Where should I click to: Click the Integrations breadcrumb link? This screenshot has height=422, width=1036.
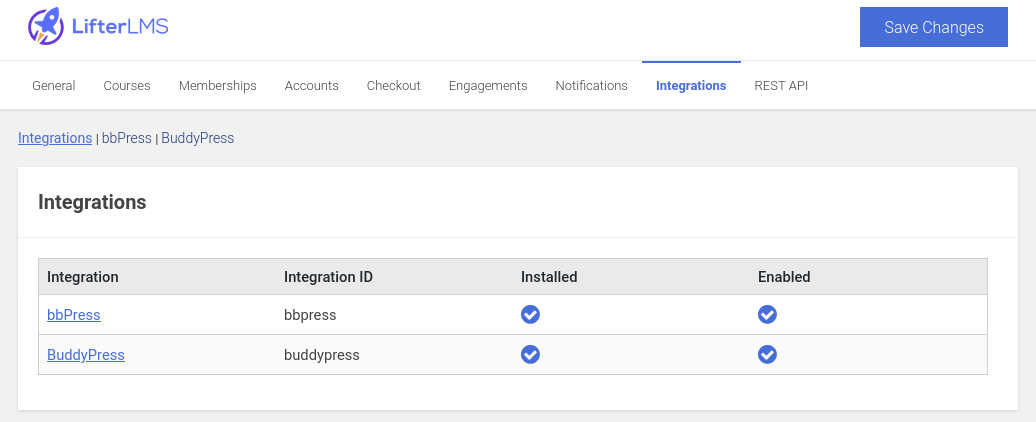coord(55,138)
